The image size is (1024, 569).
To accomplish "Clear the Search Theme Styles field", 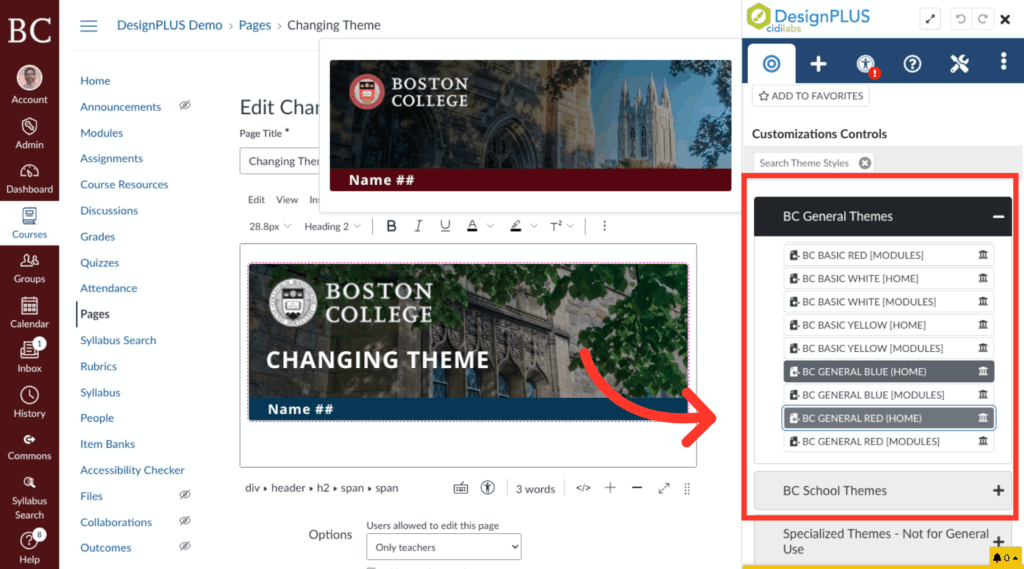I will tap(865, 163).
